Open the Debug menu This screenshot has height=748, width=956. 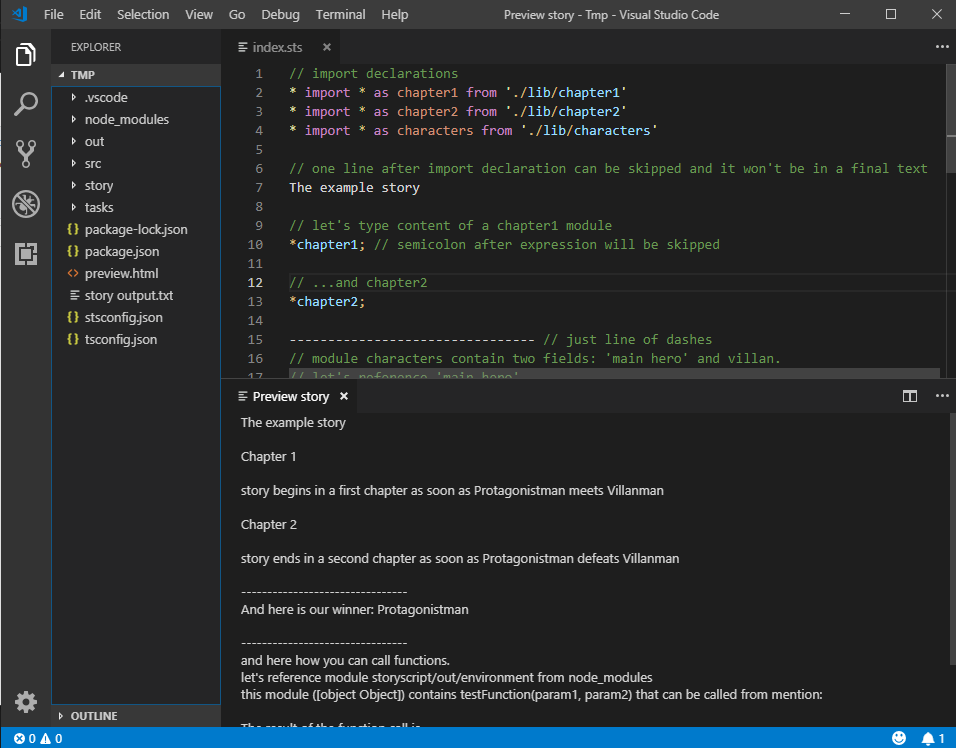coord(280,15)
